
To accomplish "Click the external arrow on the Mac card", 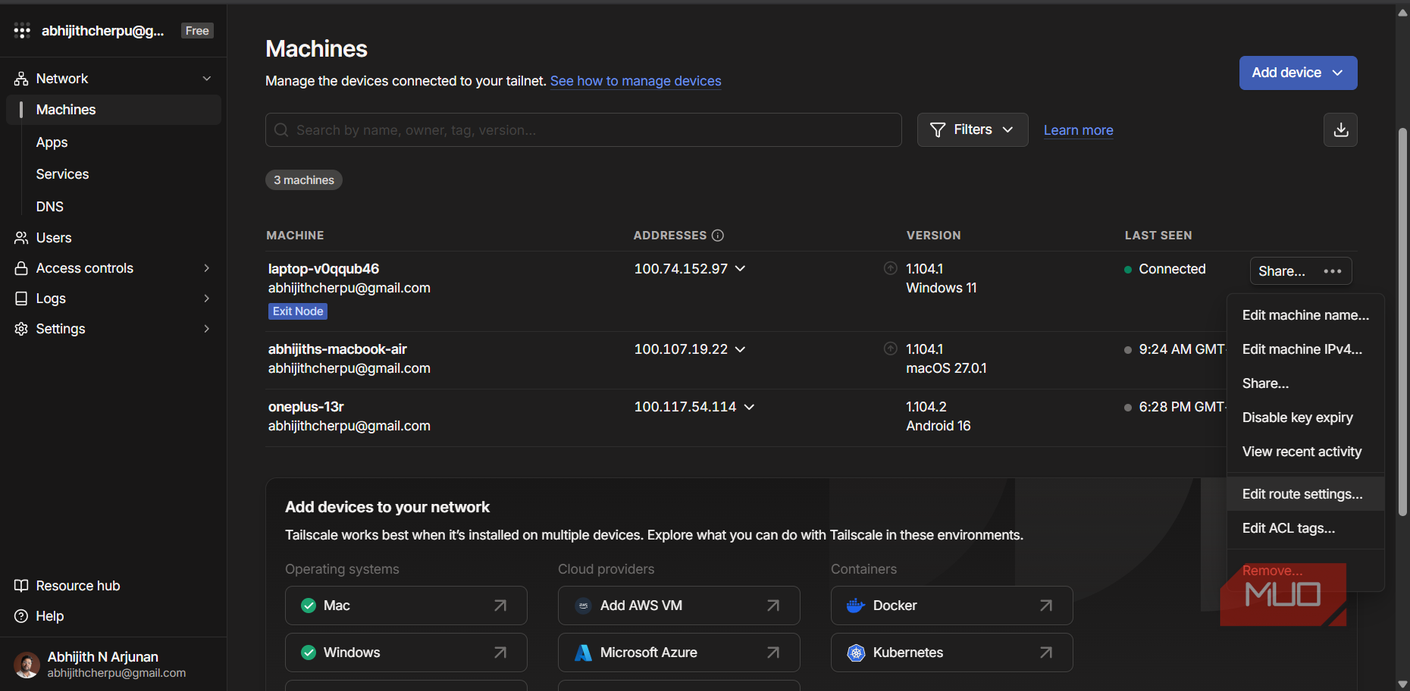I will [x=500, y=606].
